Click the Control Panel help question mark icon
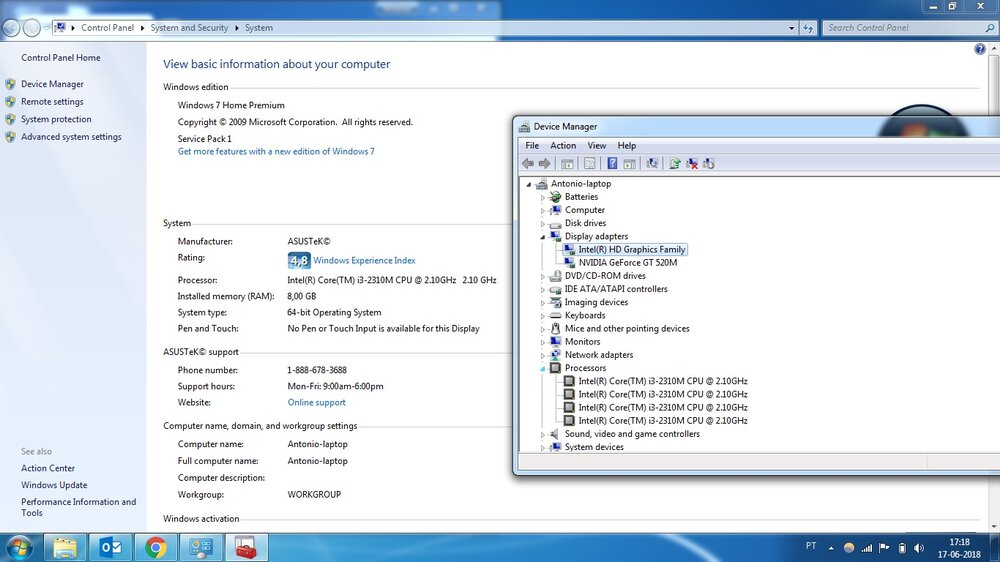Viewport: 1000px width, 562px height. tap(980, 49)
